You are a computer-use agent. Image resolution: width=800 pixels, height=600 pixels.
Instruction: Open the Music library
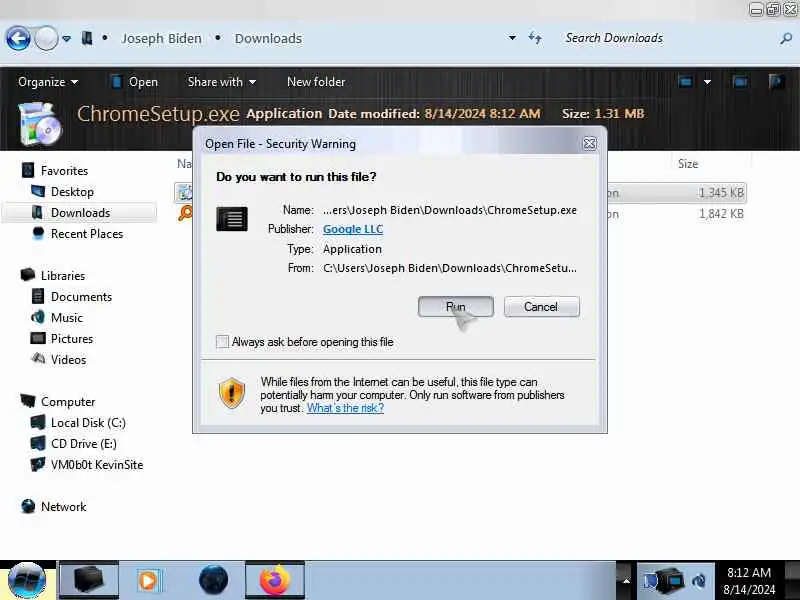[x=57, y=317]
